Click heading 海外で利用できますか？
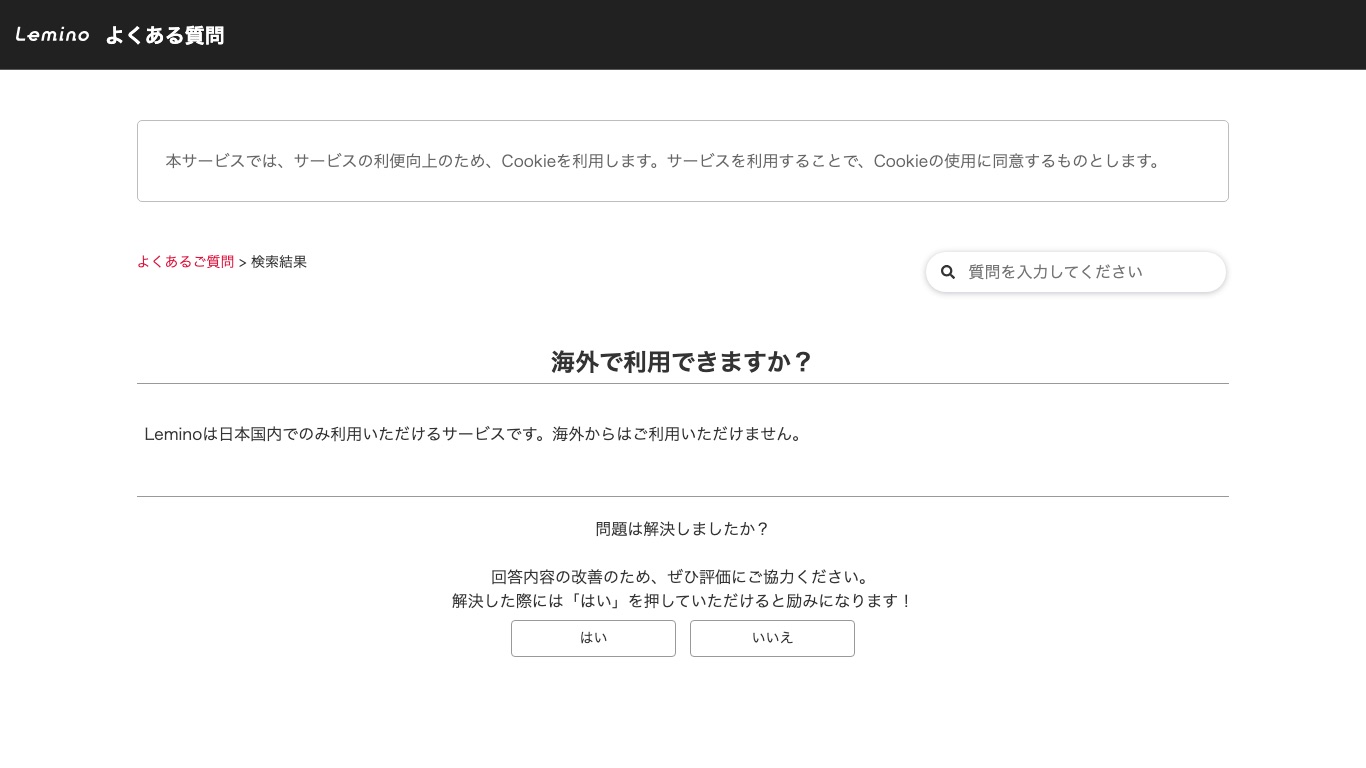The height and width of the screenshot is (768, 1366). pyautogui.click(x=683, y=362)
